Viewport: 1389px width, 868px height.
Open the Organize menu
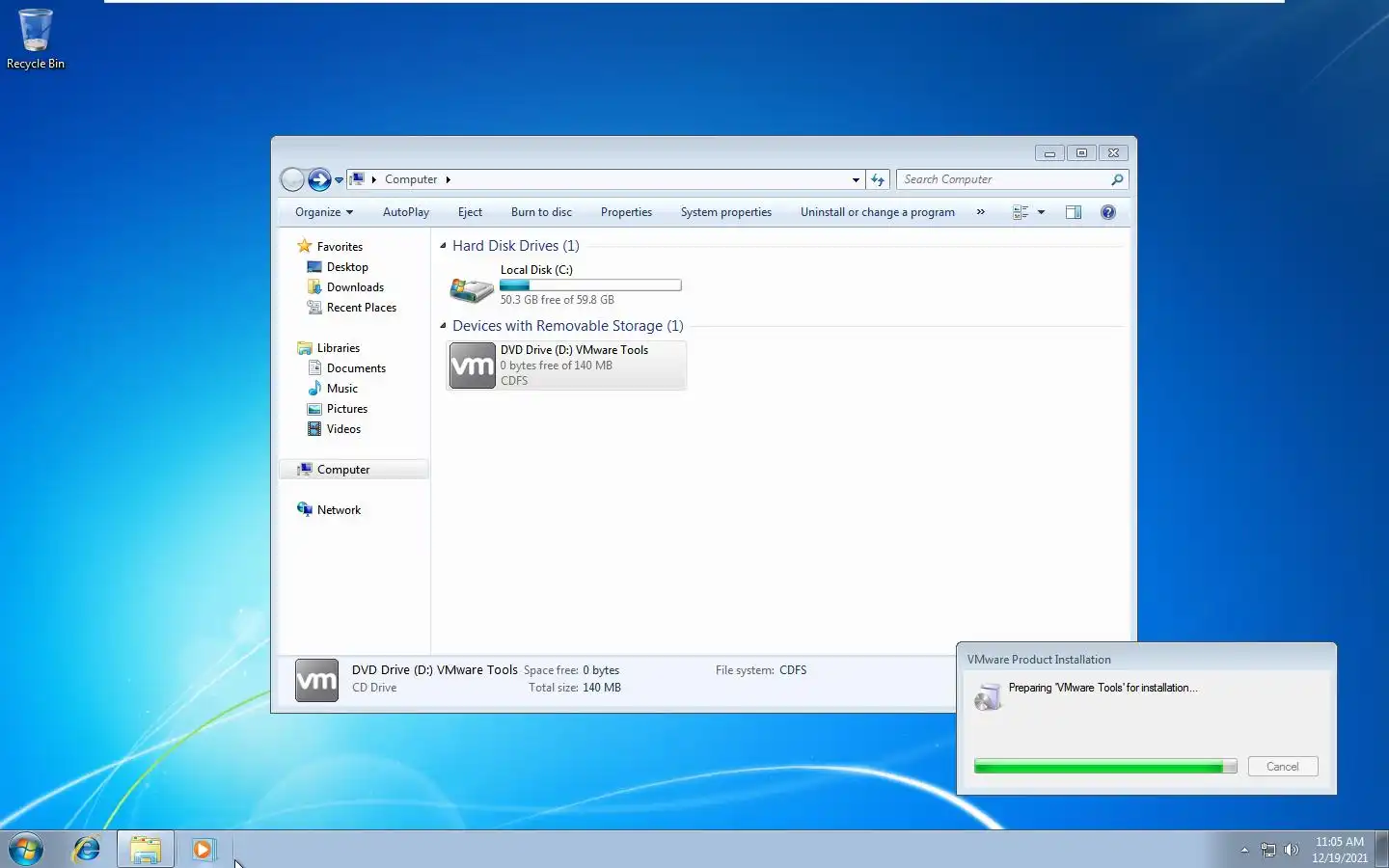(x=324, y=212)
